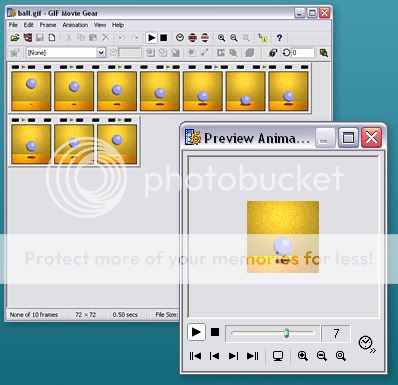The height and width of the screenshot is (385, 398).
Task: Click the preview frame position slider handle
Action: pyautogui.click(x=286, y=333)
